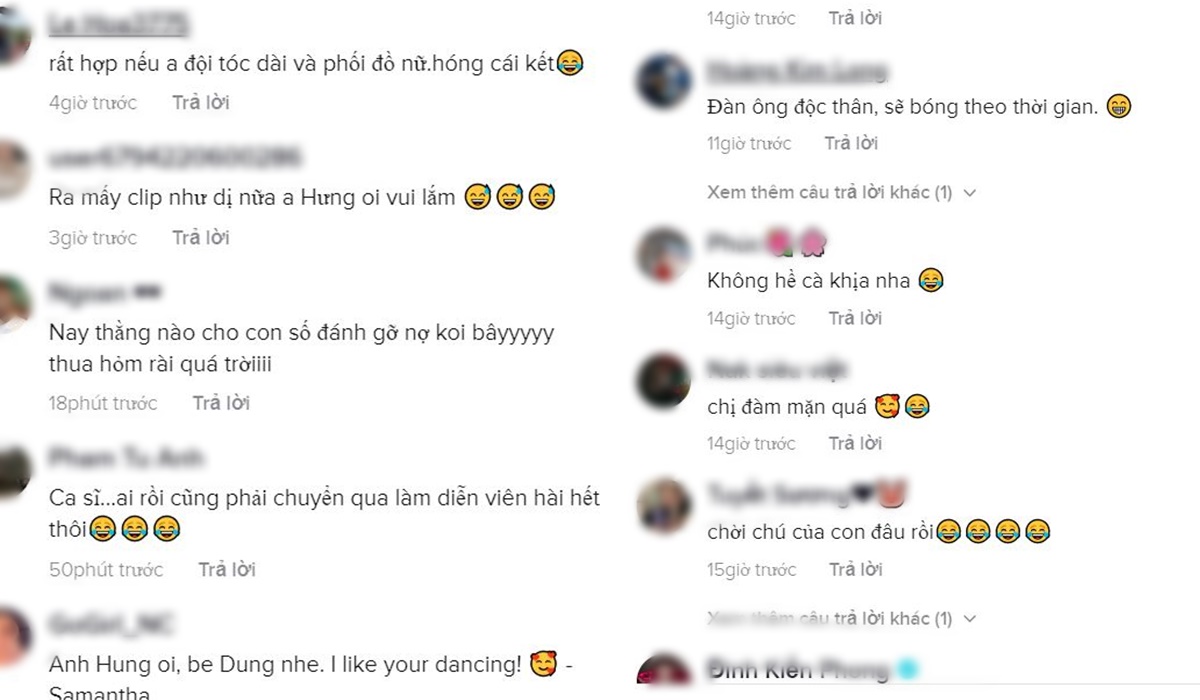The height and width of the screenshot is (700, 1200).
Task: Click 'Trả lời' at top of right column
Action: [855, 18]
